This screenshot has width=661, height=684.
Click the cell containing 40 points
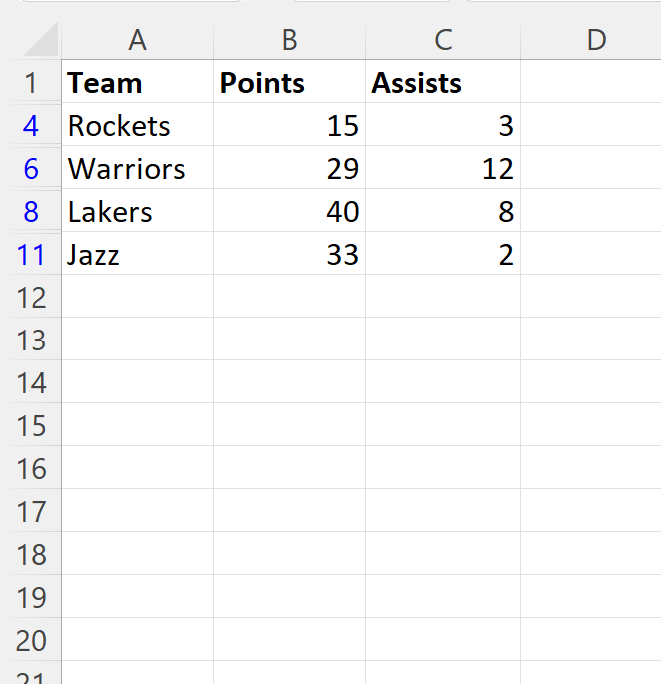[289, 212]
